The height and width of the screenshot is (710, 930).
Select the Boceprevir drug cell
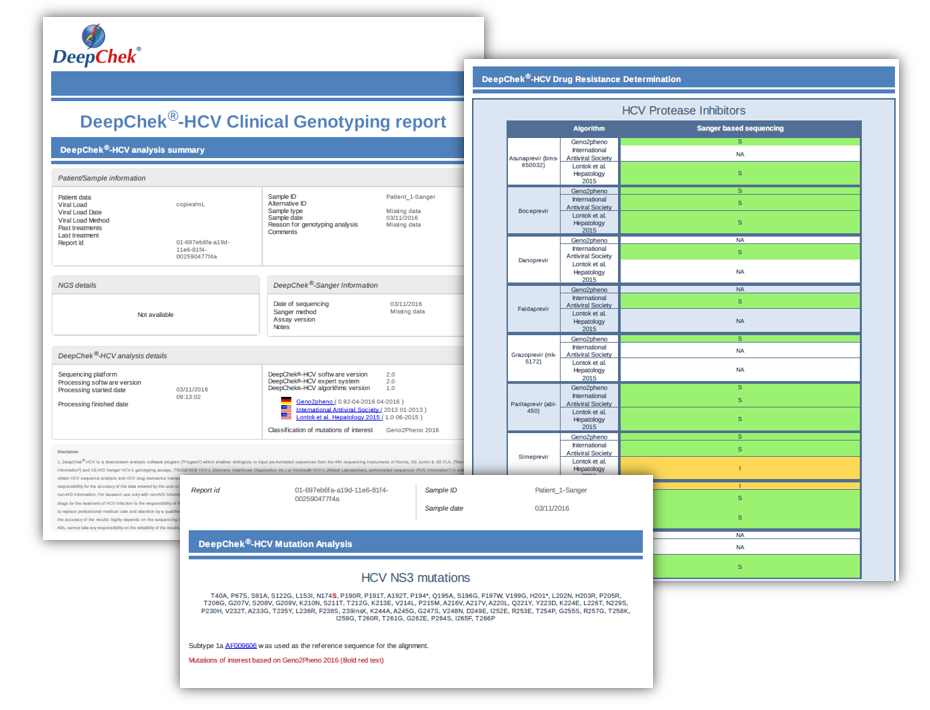click(x=533, y=211)
